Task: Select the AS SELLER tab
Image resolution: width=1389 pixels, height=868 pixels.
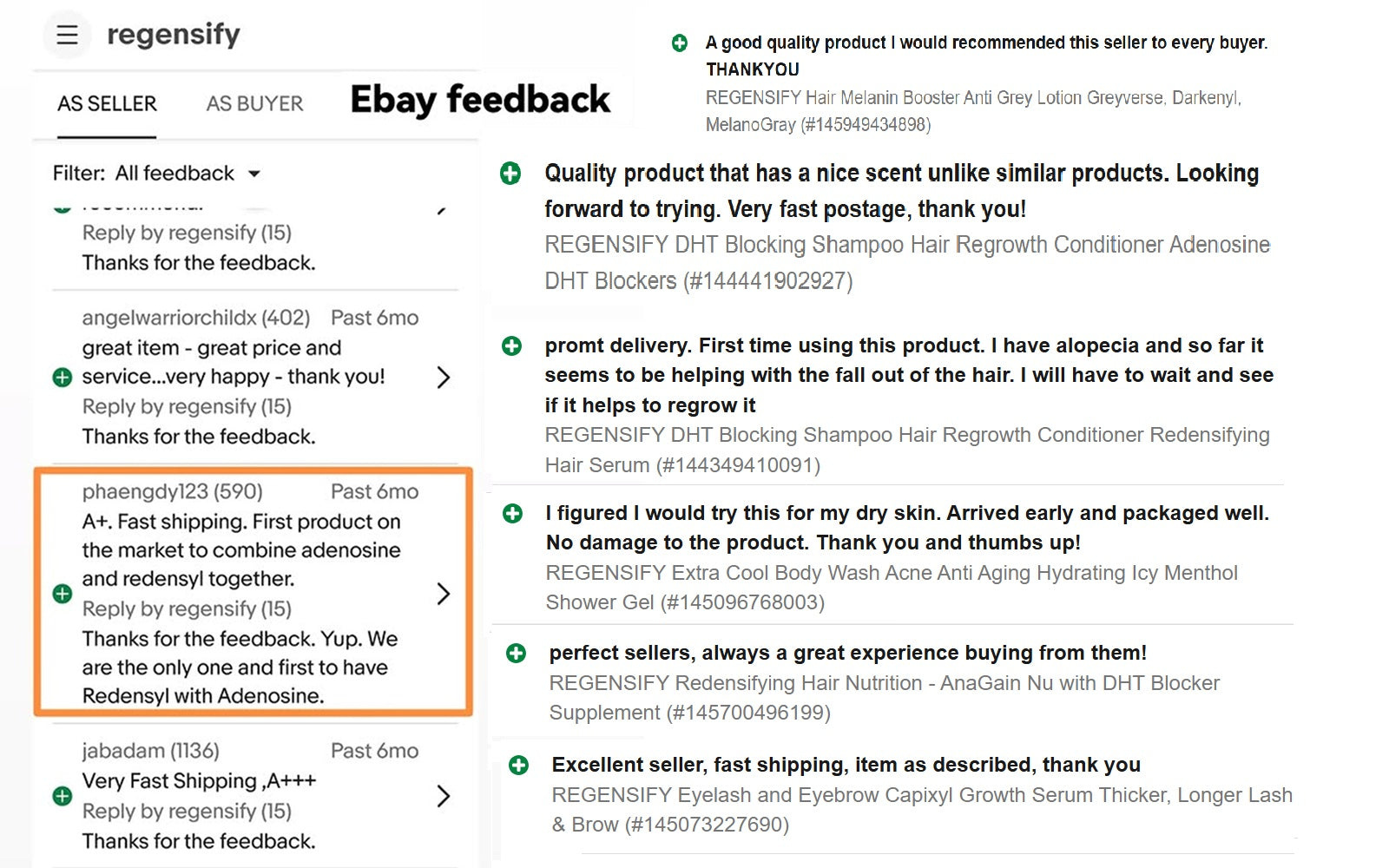Action: click(107, 104)
